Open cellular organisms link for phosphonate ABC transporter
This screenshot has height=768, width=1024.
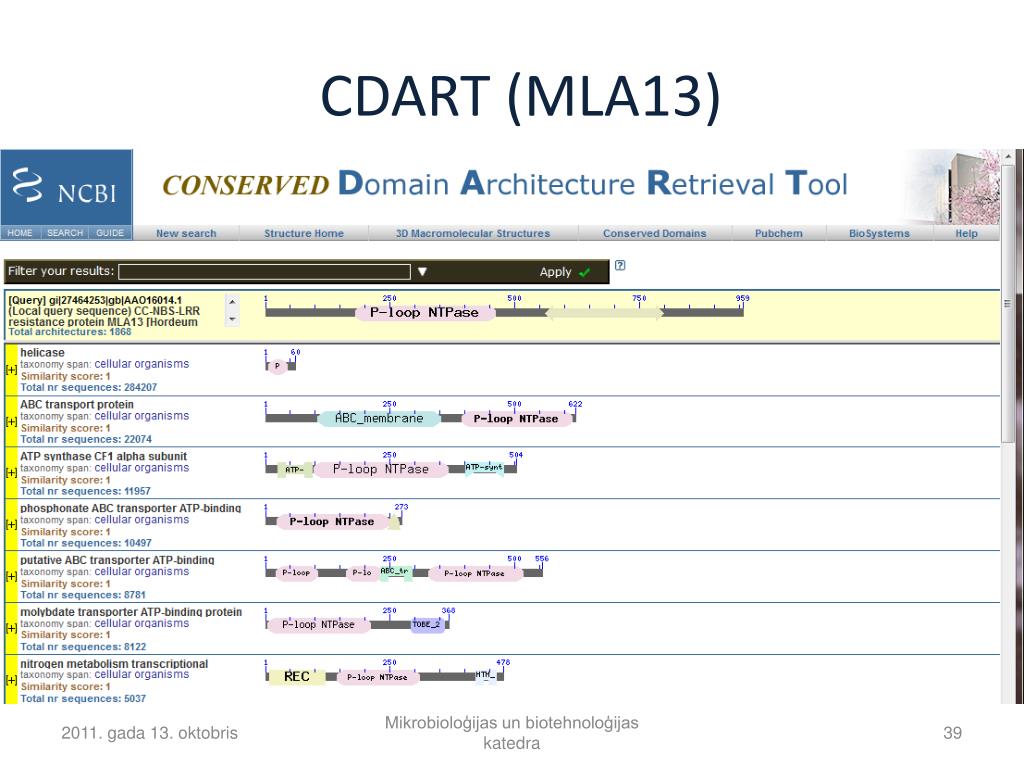(x=142, y=520)
